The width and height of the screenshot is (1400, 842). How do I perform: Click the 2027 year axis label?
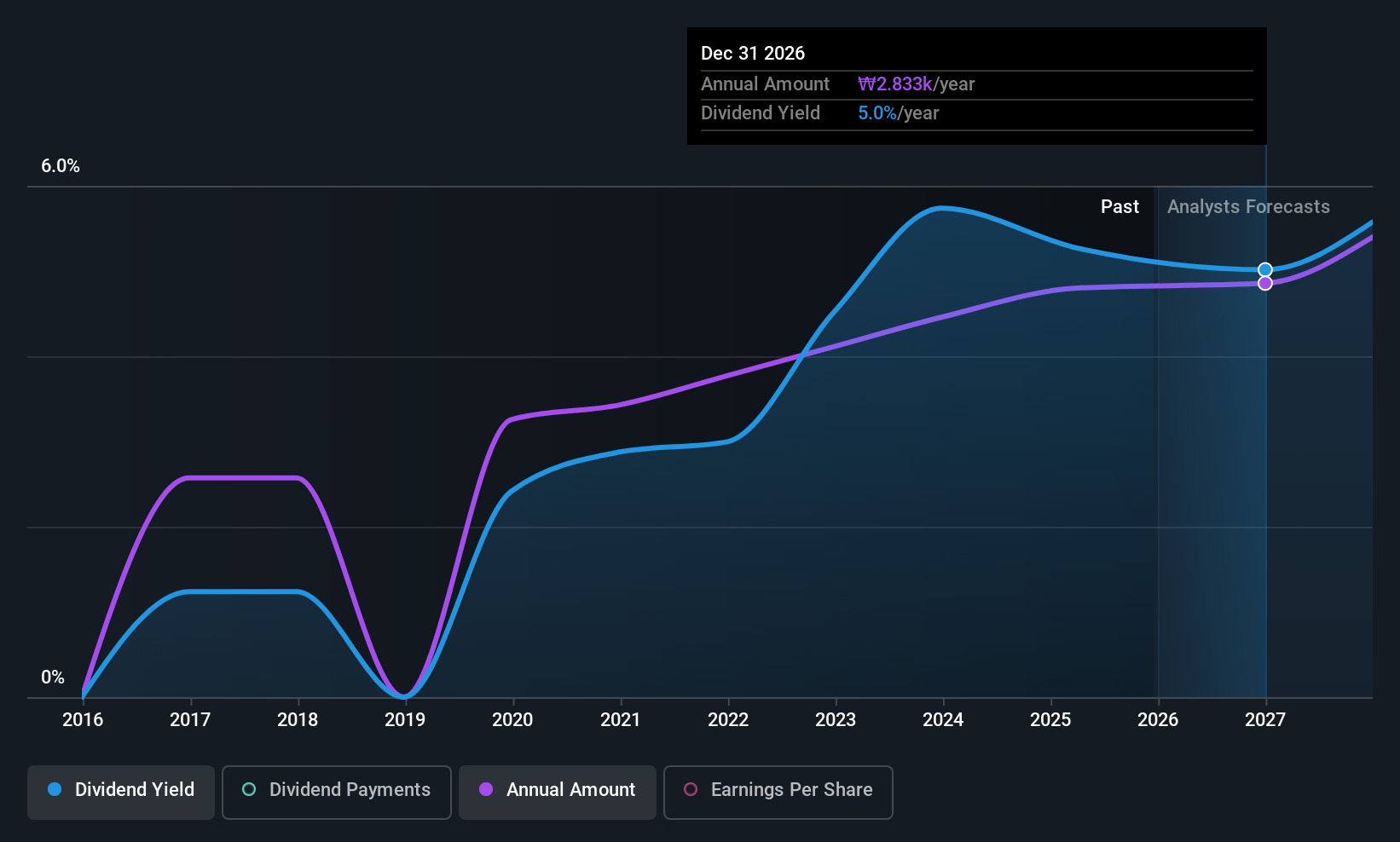point(1264,719)
